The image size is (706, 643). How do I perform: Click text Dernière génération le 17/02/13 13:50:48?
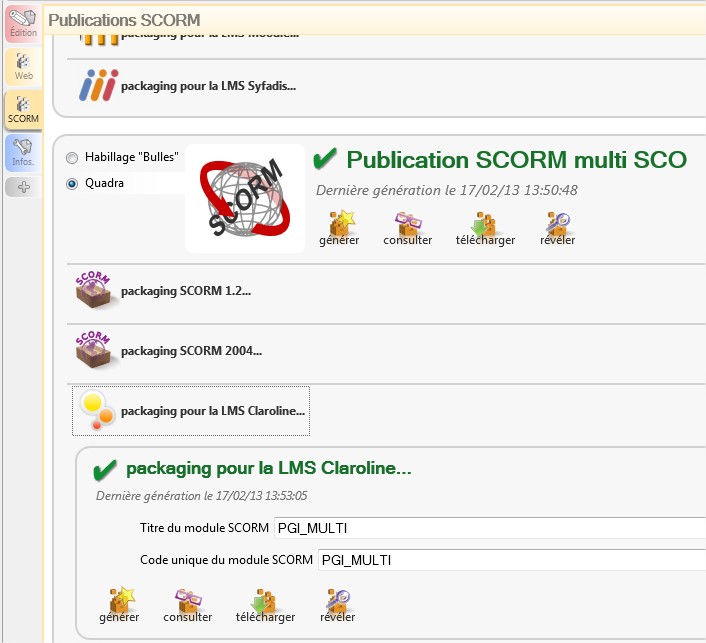point(447,190)
